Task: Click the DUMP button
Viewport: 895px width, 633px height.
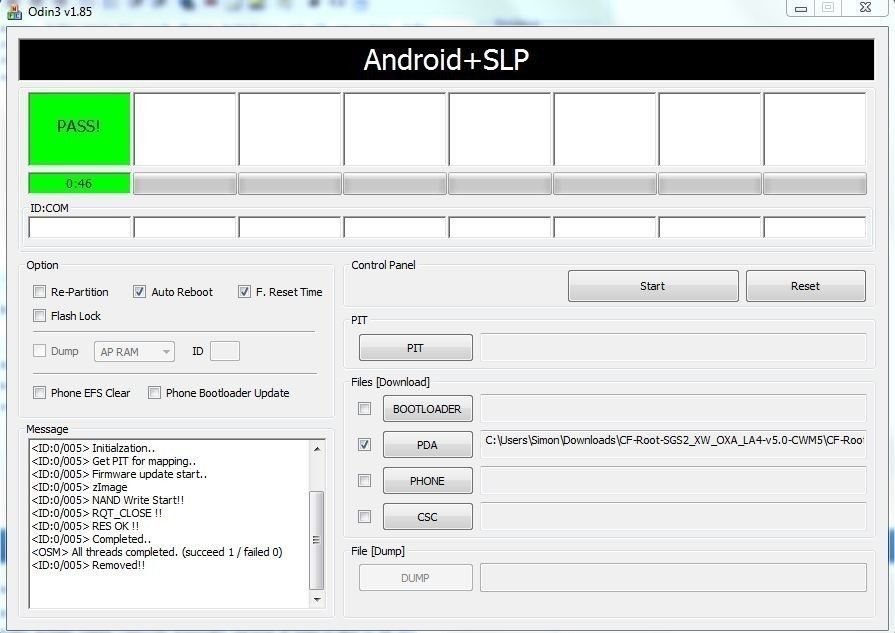Action: pos(416,578)
